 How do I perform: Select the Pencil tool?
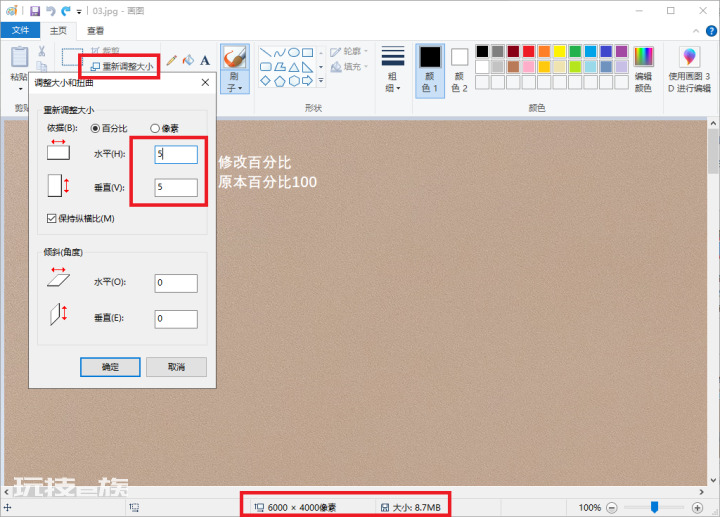point(172,60)
